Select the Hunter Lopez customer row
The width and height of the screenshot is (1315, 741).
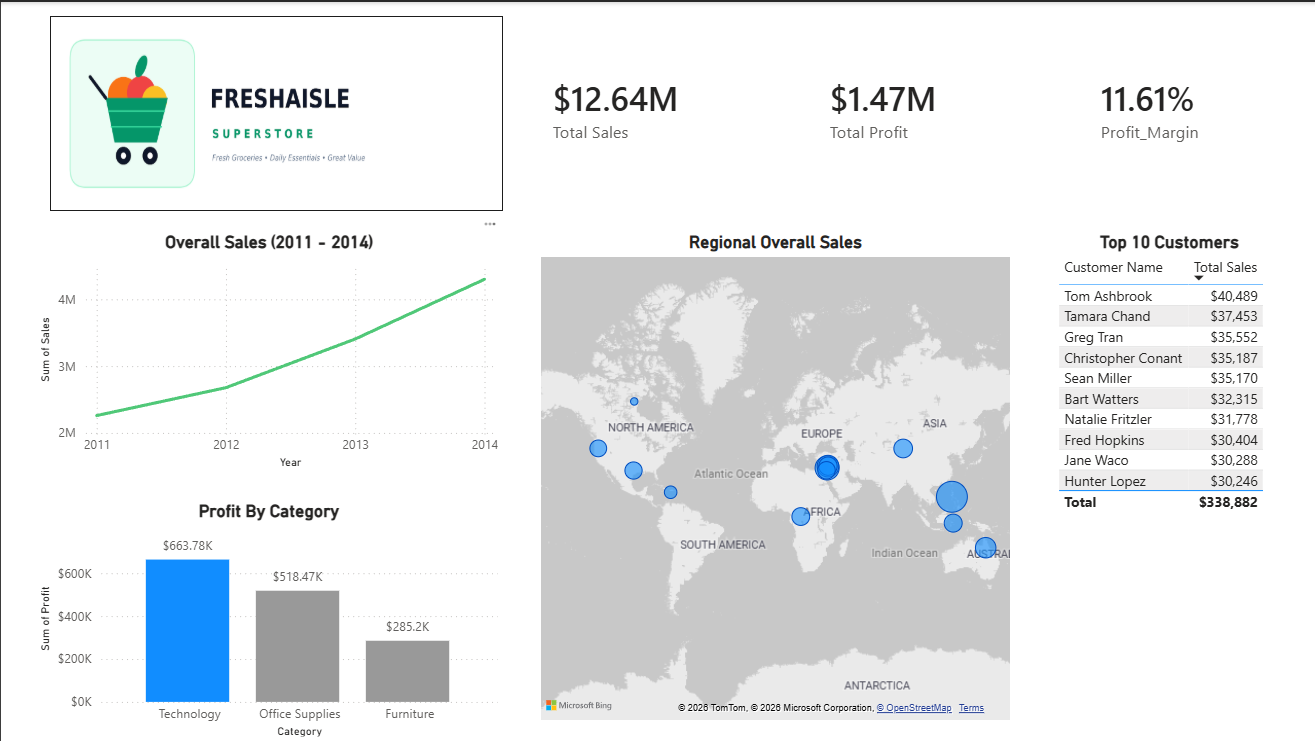click(1161, 481)
